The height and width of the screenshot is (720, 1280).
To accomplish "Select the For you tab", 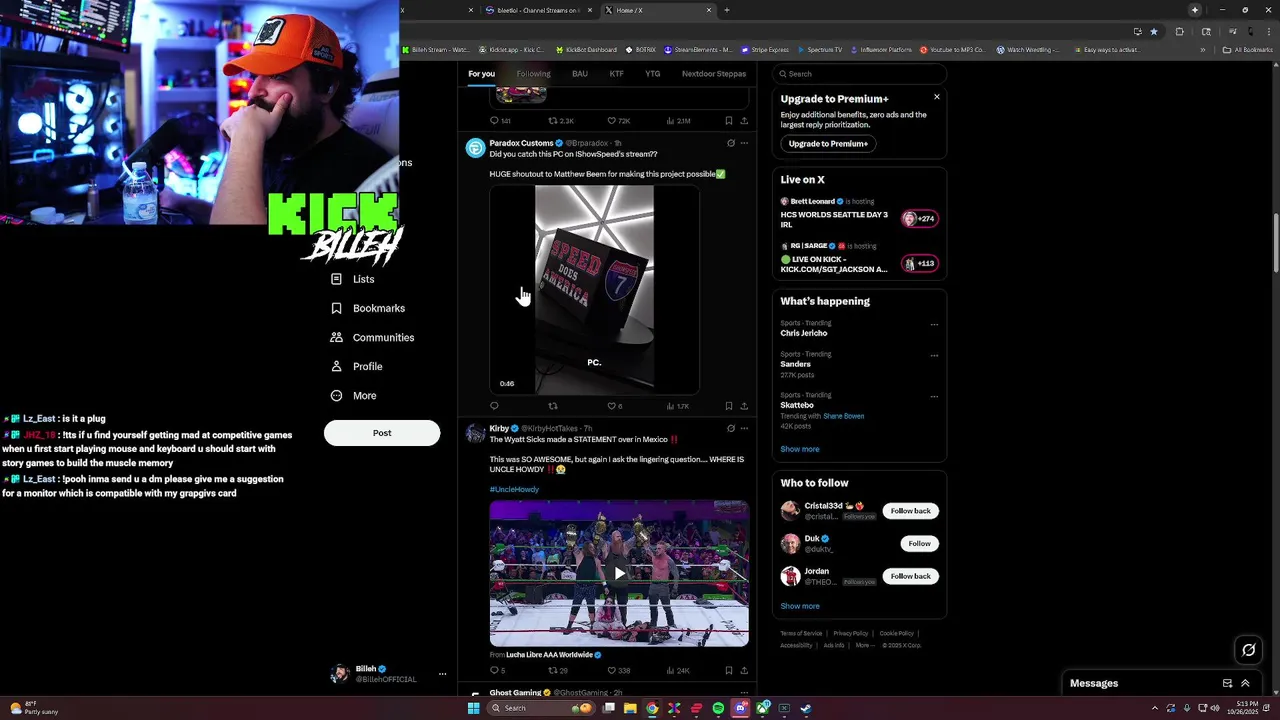I will 481,74.
